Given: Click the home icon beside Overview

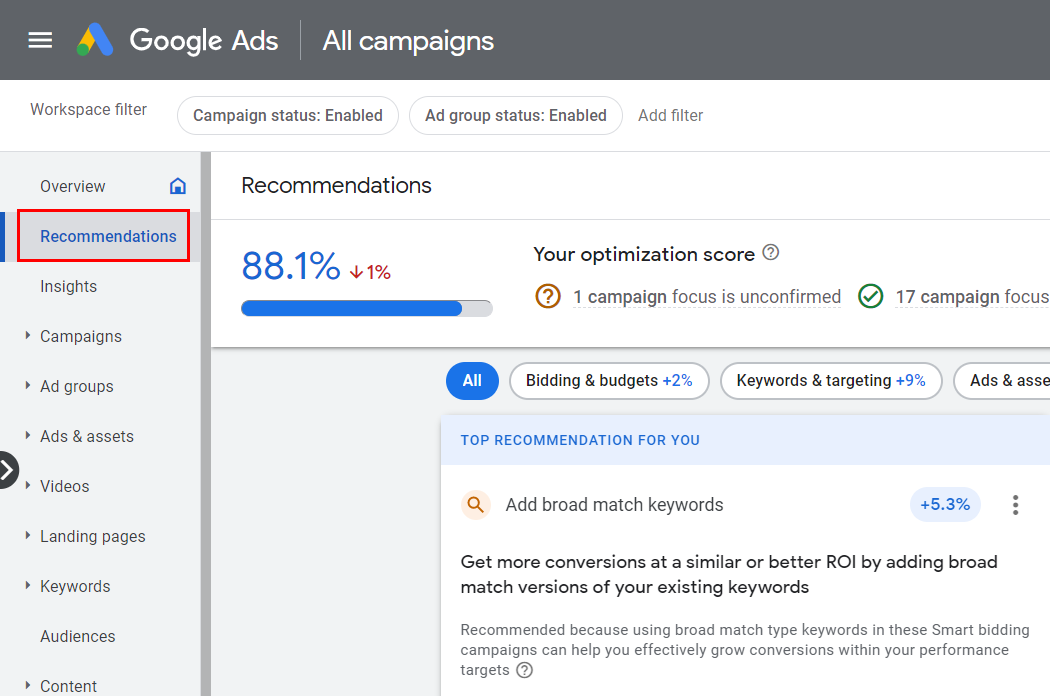Looking at the screenshot, I should click(177, 186).
